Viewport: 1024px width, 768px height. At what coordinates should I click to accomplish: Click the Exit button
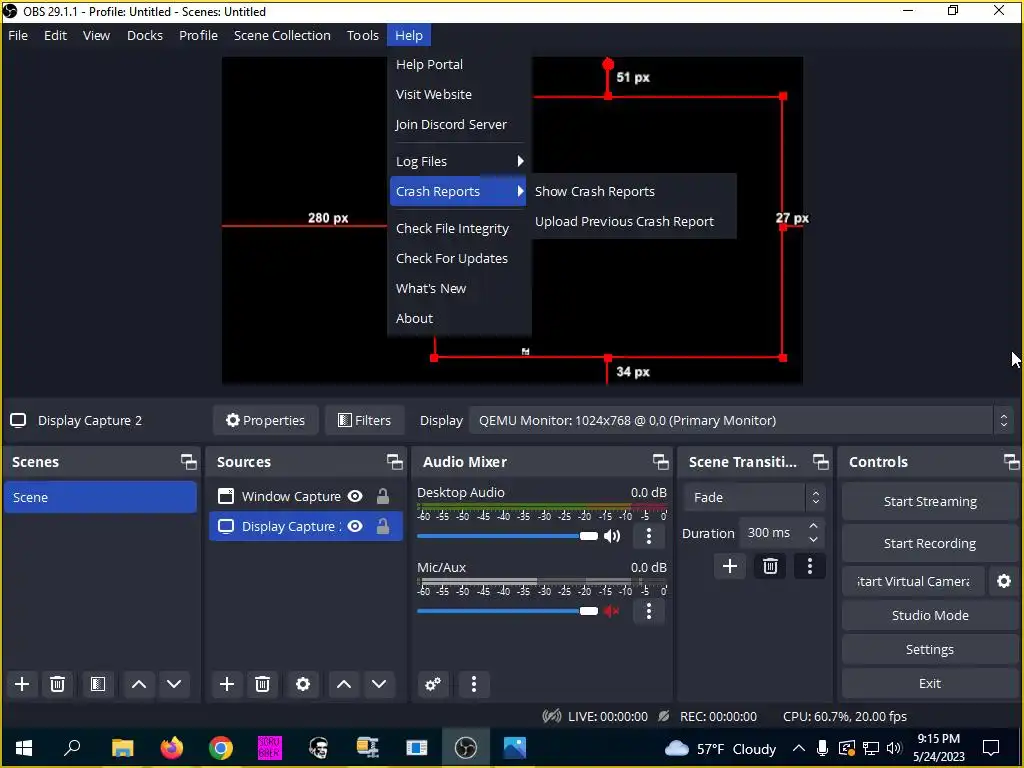click(x=930, y=683)
